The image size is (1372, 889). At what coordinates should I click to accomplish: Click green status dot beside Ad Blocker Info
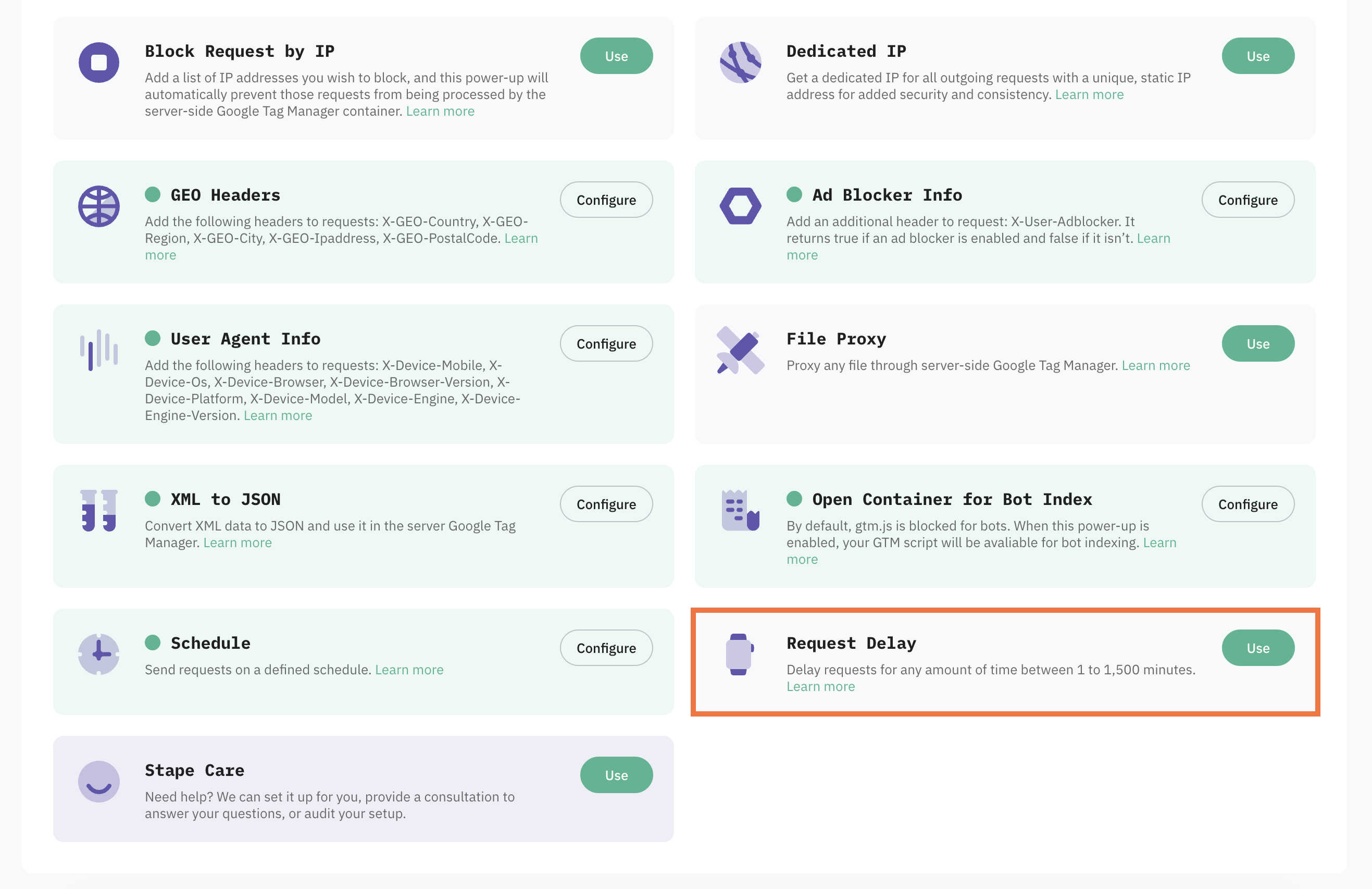(794, 194)
